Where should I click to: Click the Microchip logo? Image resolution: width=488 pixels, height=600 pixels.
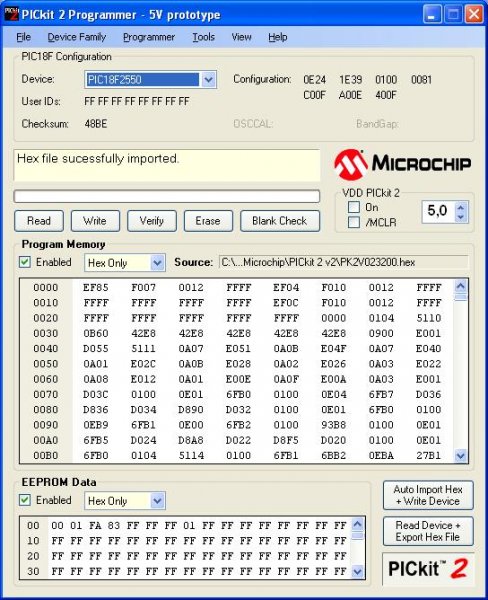[x=402, y=164]
